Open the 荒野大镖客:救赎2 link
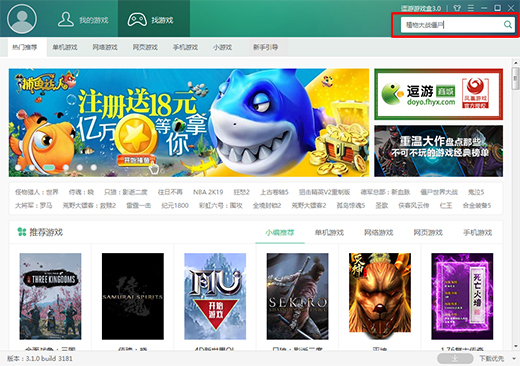 [x=89, y=205]
